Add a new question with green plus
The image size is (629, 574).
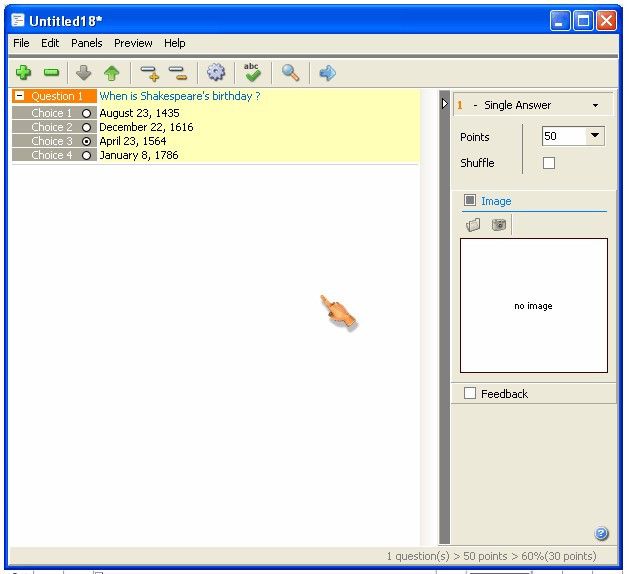(x=23, y=73)
